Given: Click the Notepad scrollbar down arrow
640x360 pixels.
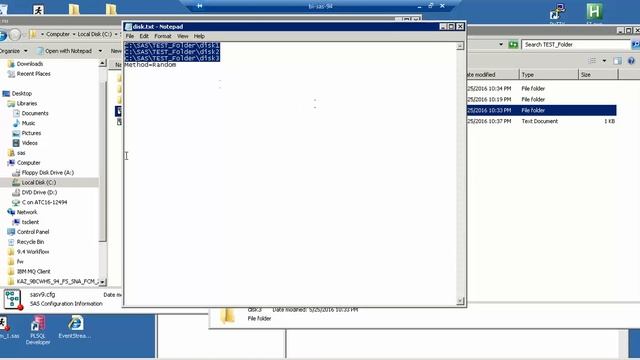Looking at the screenshot, I should [x=460, y=301].
